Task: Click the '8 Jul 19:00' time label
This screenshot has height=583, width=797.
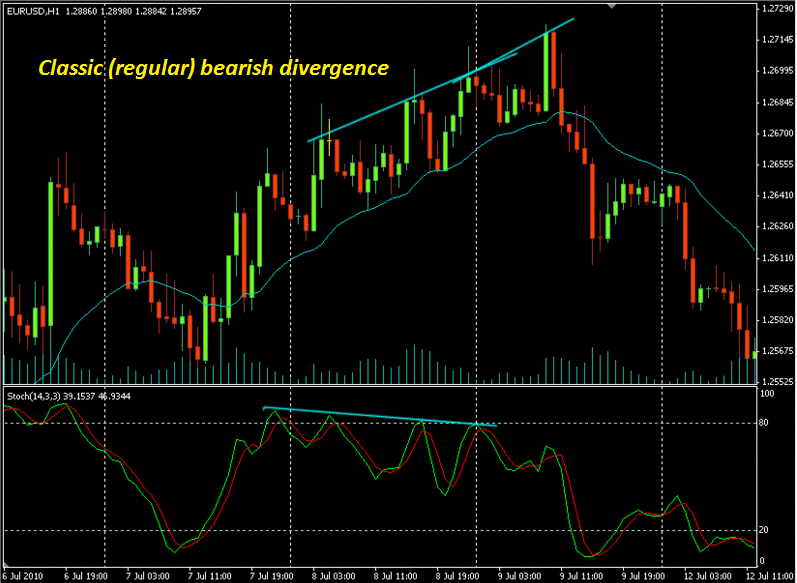Action: [458, 577]
